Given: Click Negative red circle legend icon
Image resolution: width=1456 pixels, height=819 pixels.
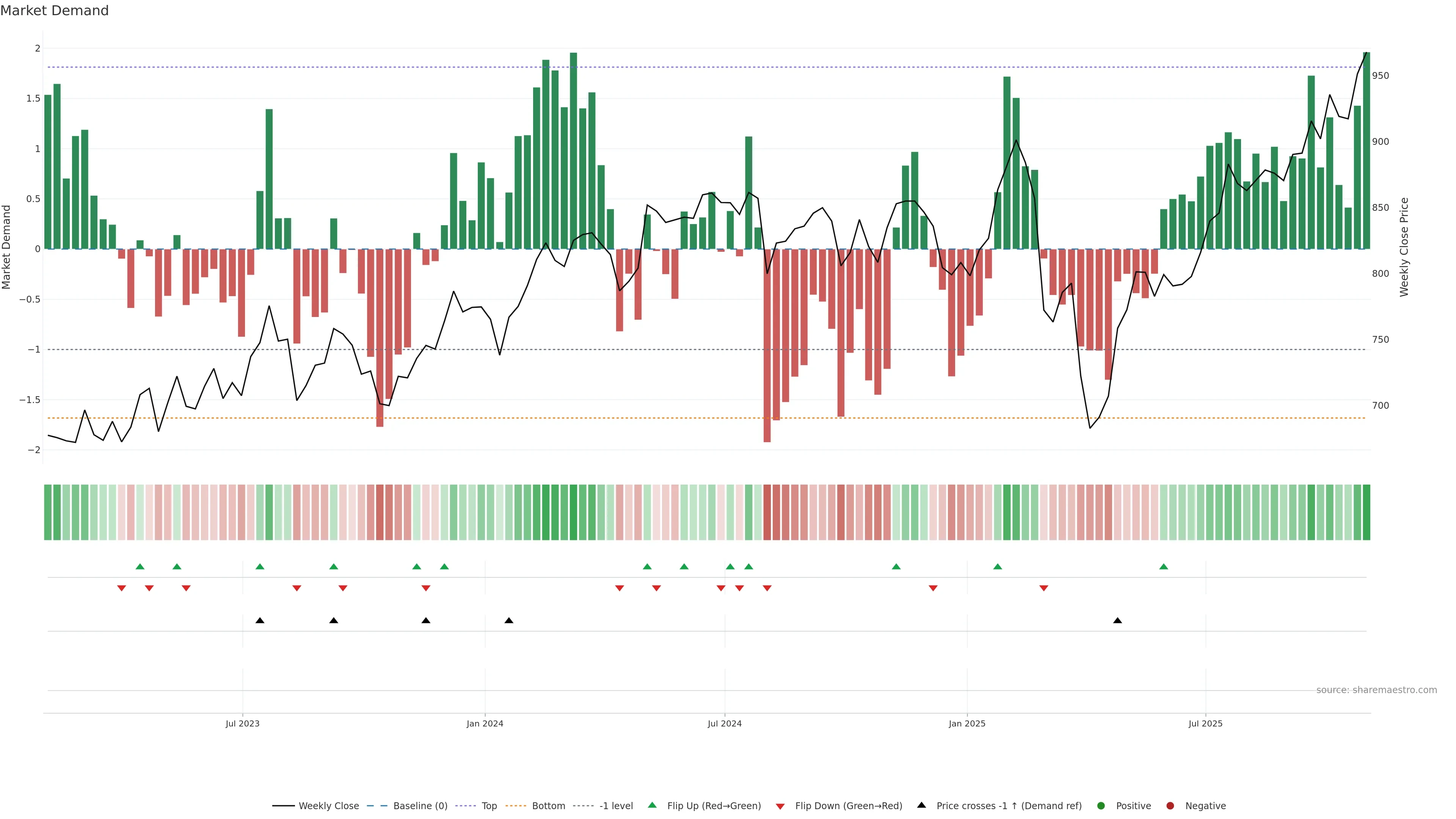Looking at the screenshot, I should 1170,805.
